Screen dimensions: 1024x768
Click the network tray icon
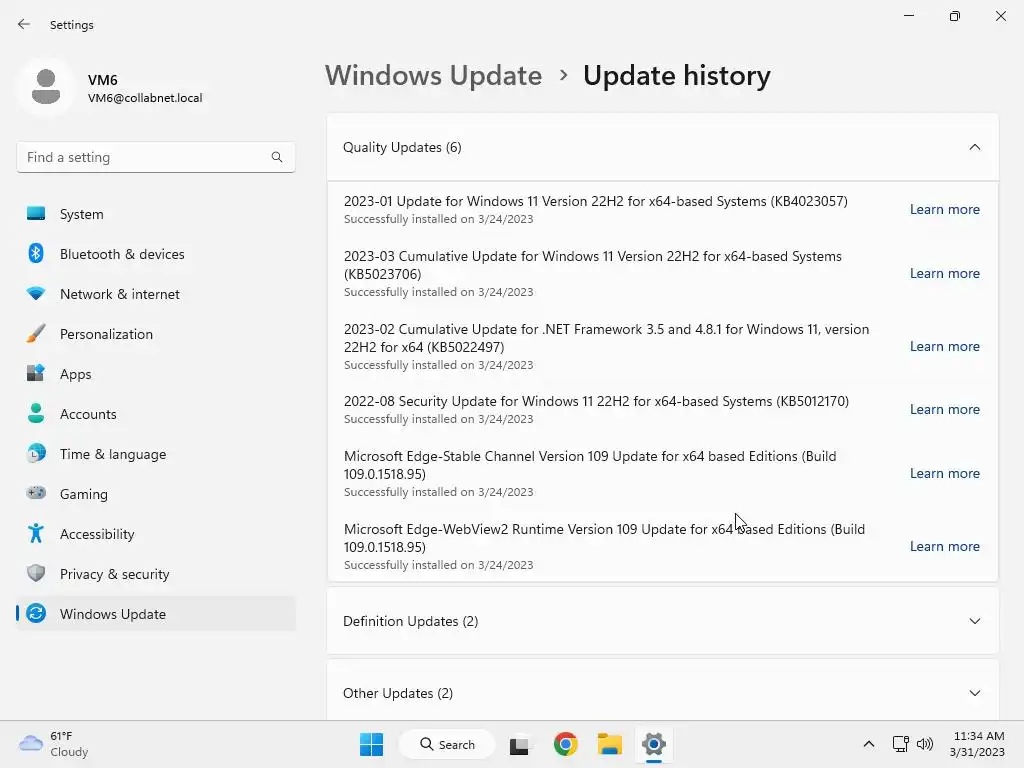(901, 744)
